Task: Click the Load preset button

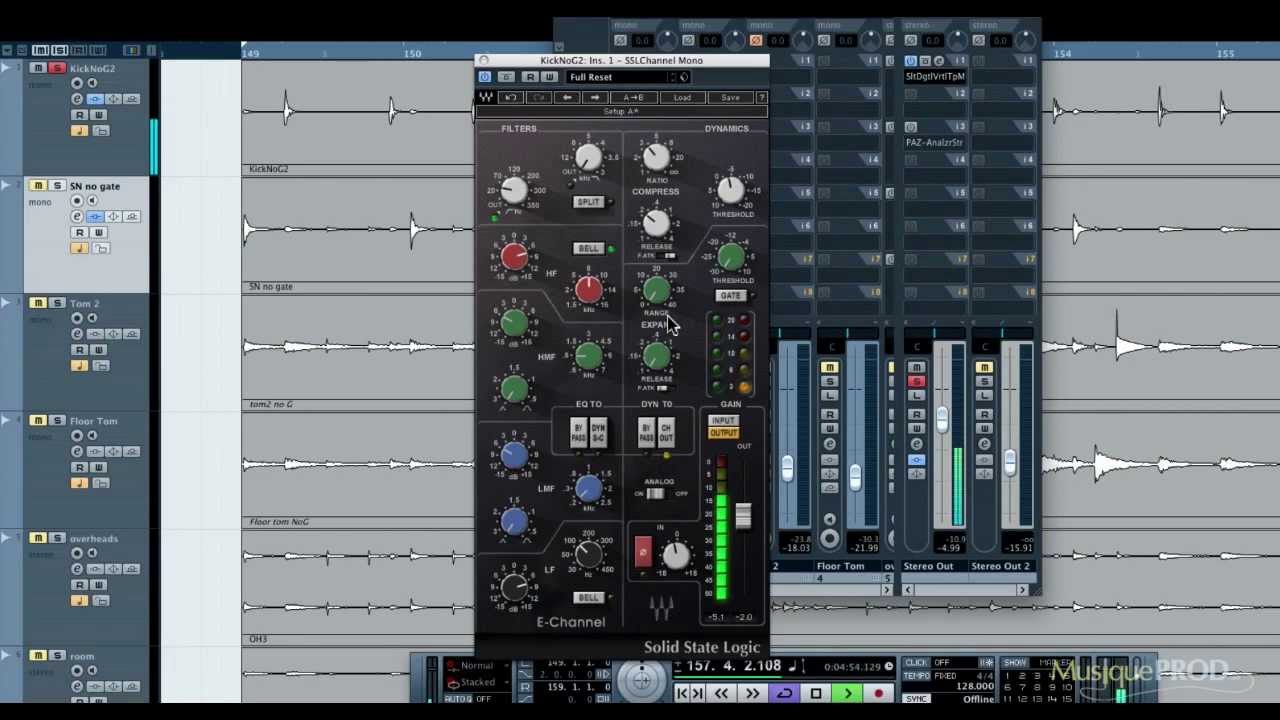Action: click(682, 97)
